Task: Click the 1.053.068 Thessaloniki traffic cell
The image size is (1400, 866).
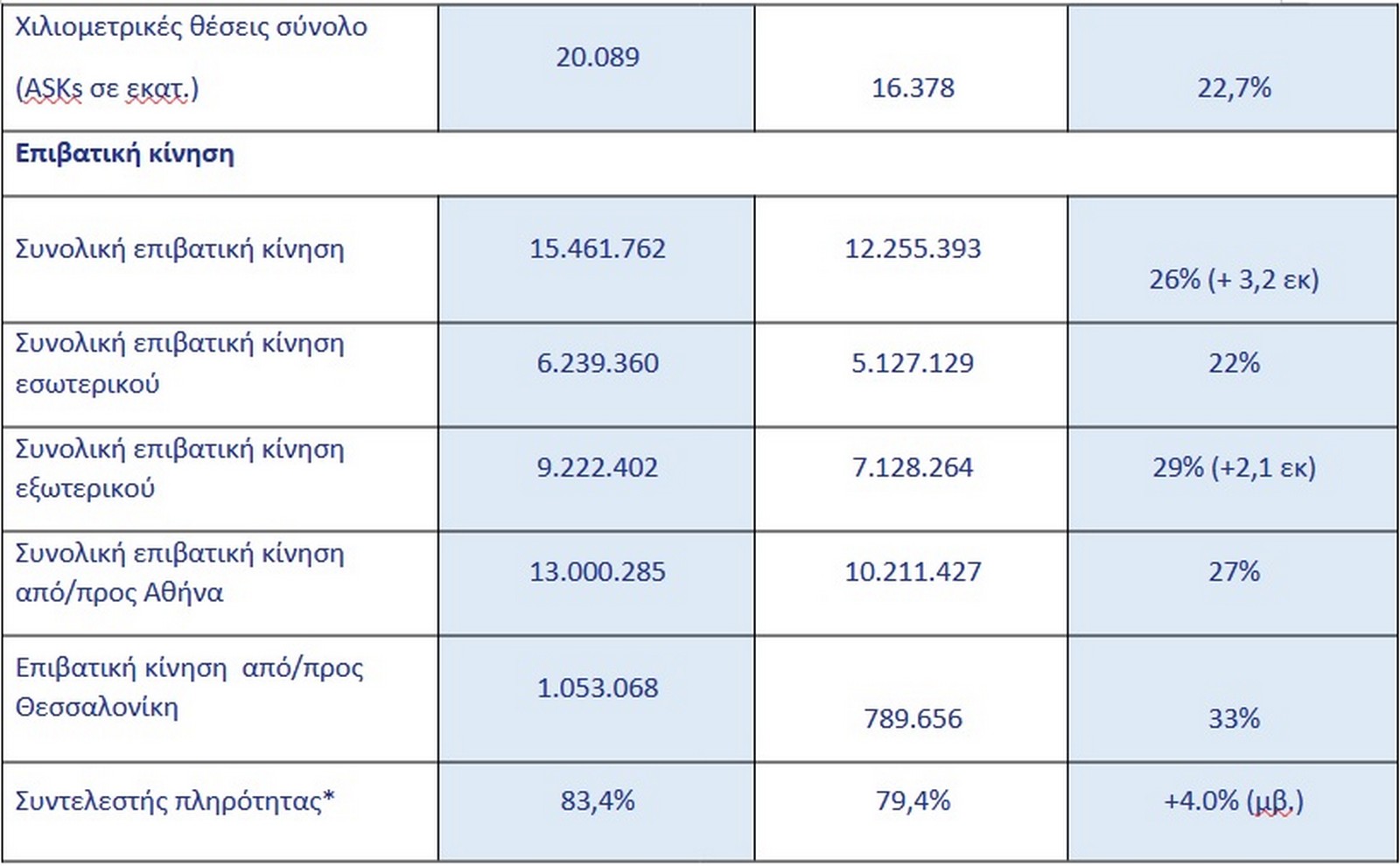Action: click(x=598, y=688)
